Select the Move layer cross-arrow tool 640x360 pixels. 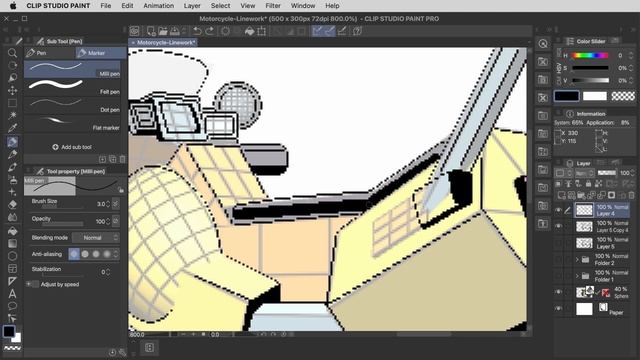[12, 90]
